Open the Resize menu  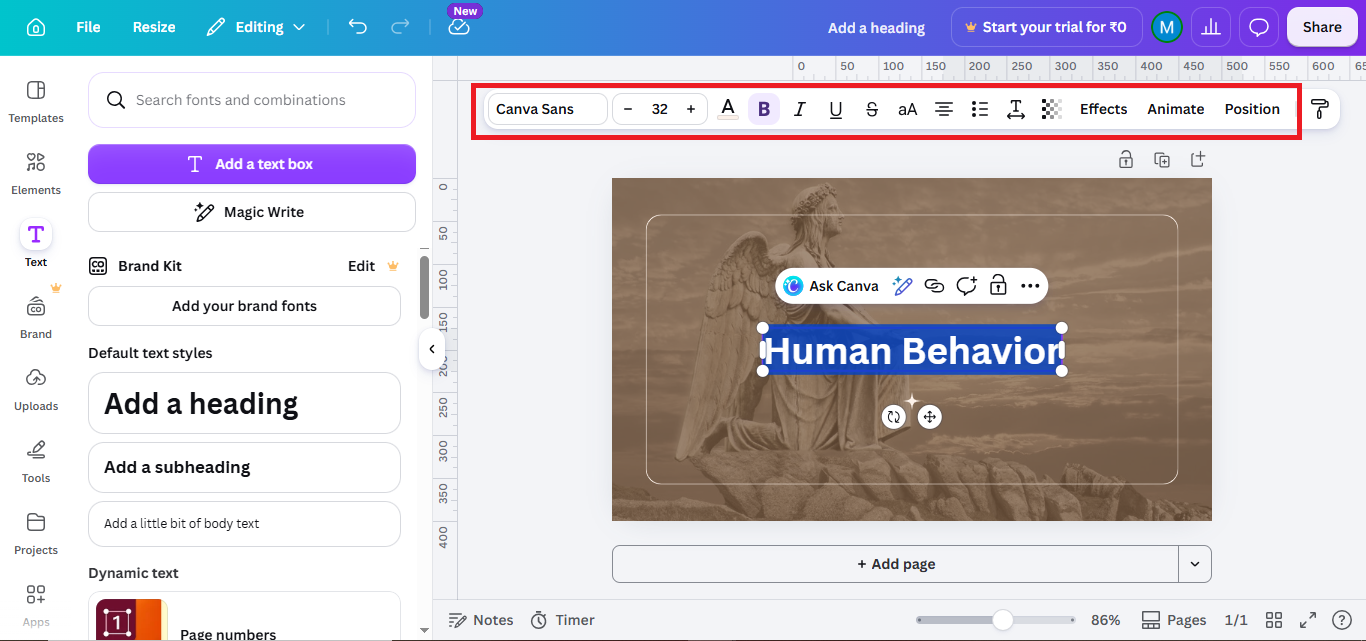(154, 27)
